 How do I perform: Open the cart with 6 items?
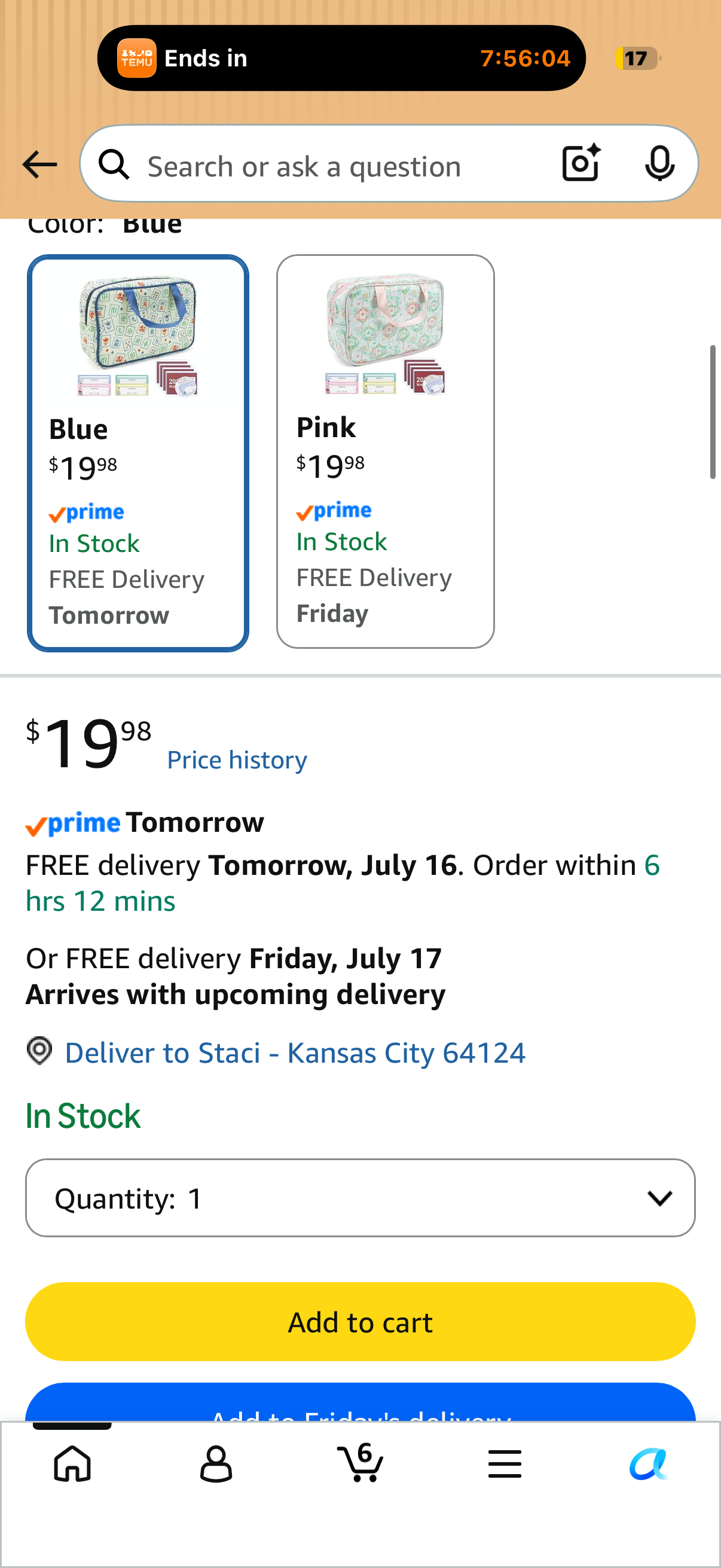pyautogui.click(x=360, y=1462)
